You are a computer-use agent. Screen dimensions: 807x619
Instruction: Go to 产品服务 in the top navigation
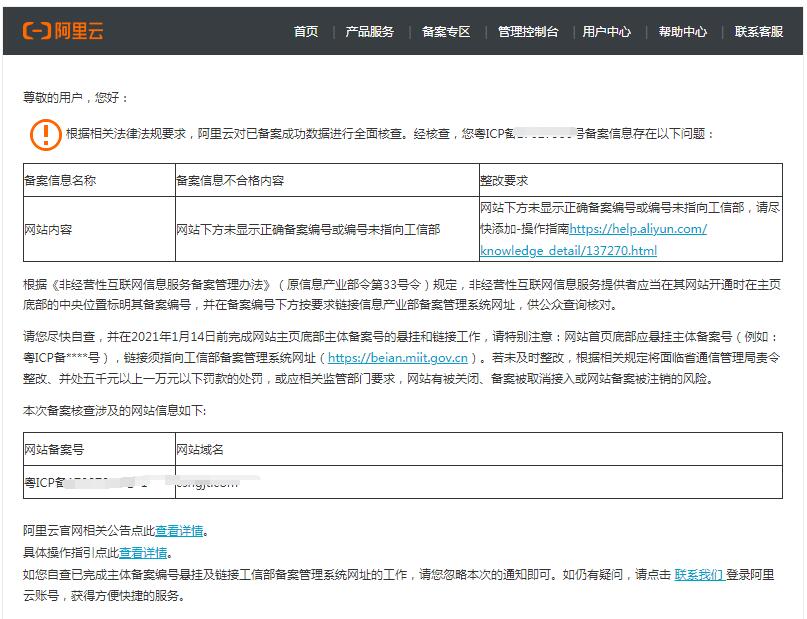(x=370, y=32)
